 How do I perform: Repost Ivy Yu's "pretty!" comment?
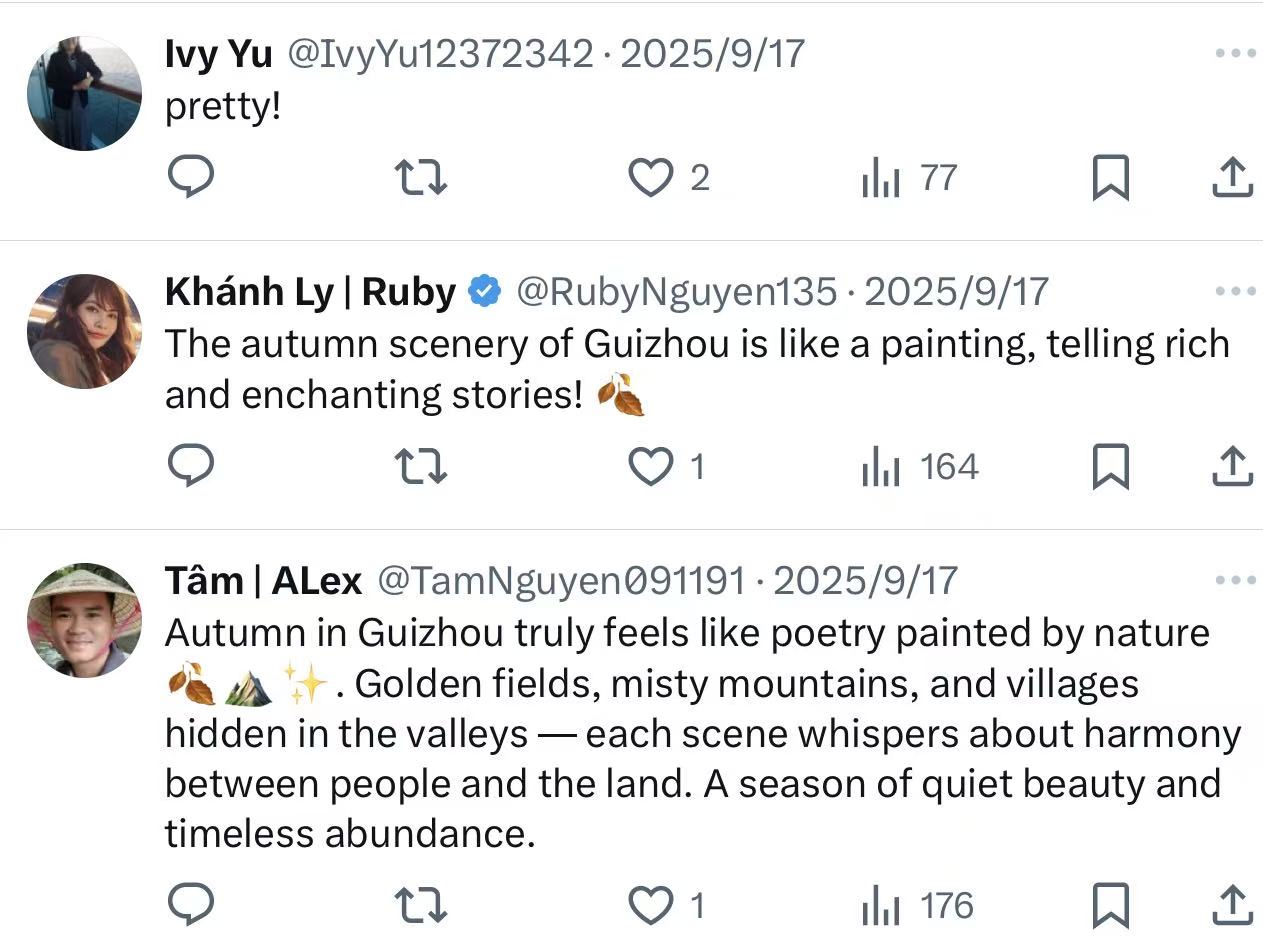pyautogui.click(x=421, y=178)
